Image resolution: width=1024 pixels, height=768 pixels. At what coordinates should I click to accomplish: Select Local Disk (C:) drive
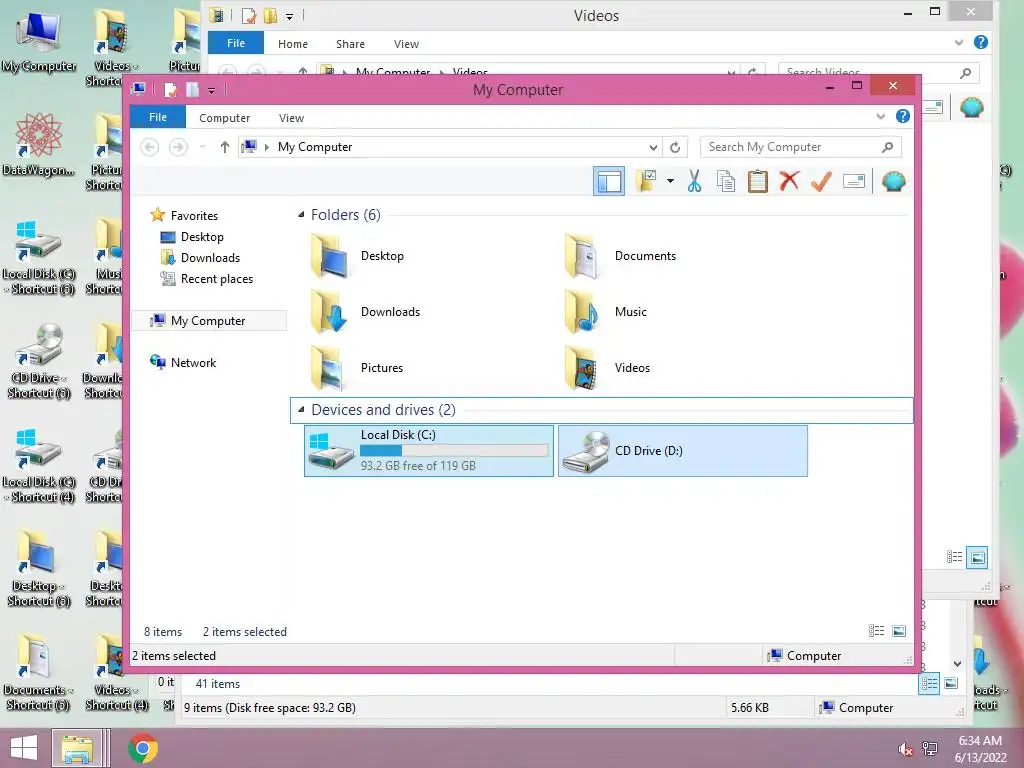click(x=429, y=451)
